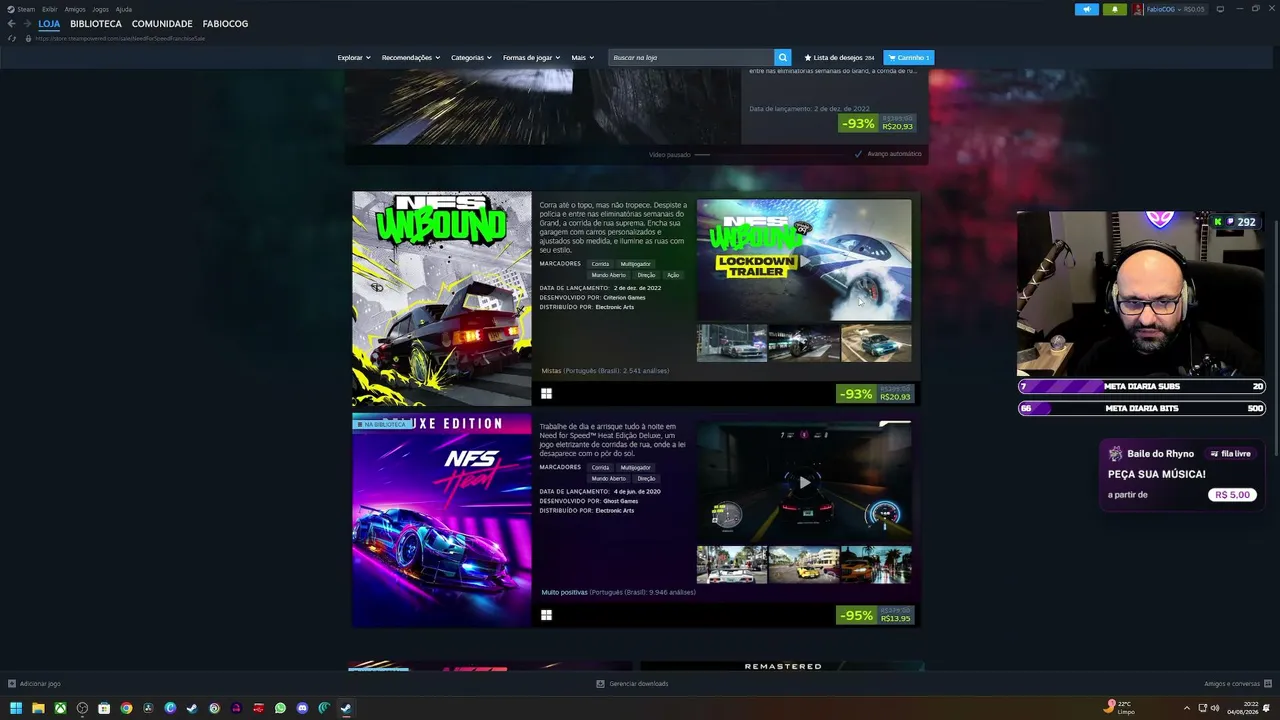Click the store search magnifier button

pyautogui.click(x=783, y=58)
